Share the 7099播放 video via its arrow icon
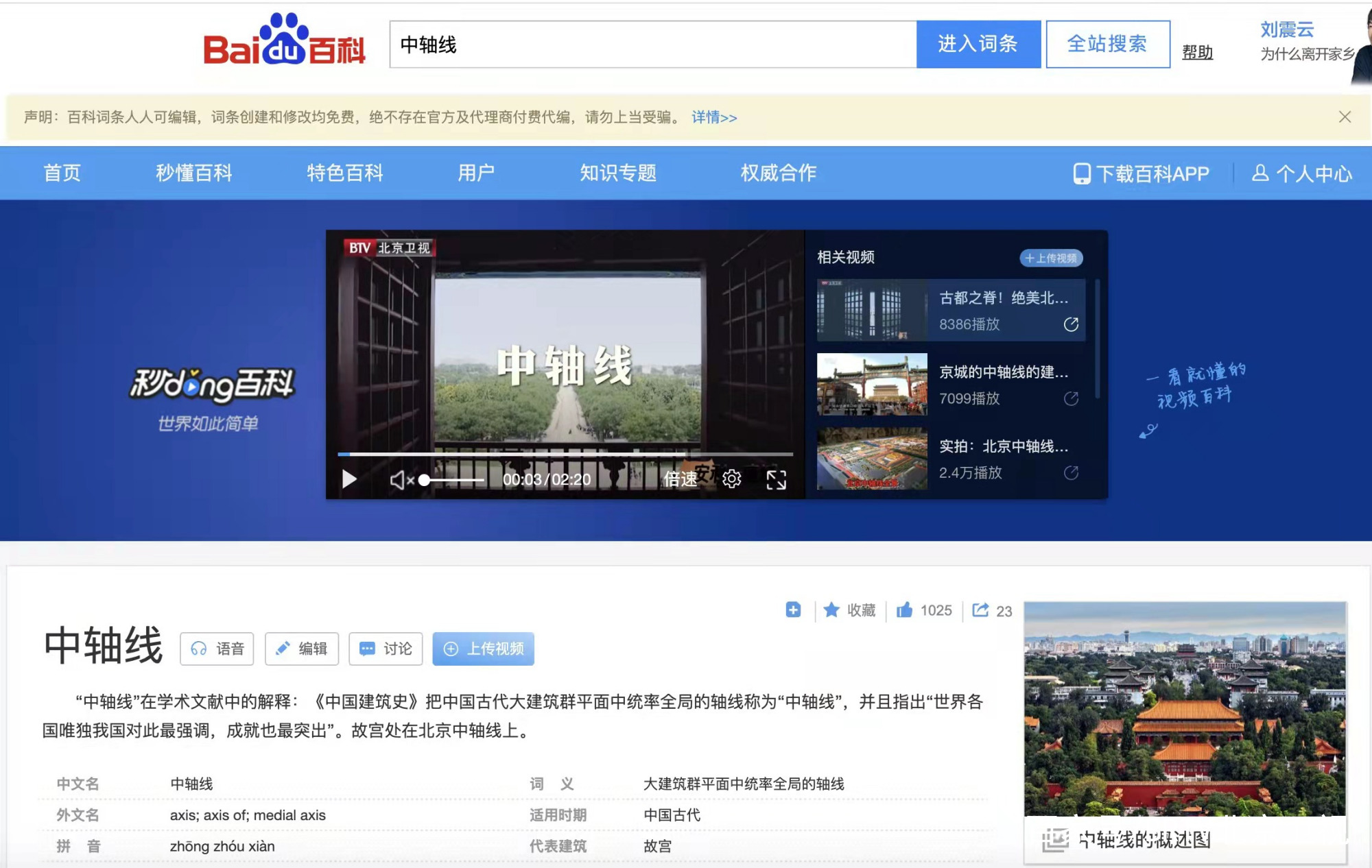1372x868 pixels. (x=1071, y=398)
